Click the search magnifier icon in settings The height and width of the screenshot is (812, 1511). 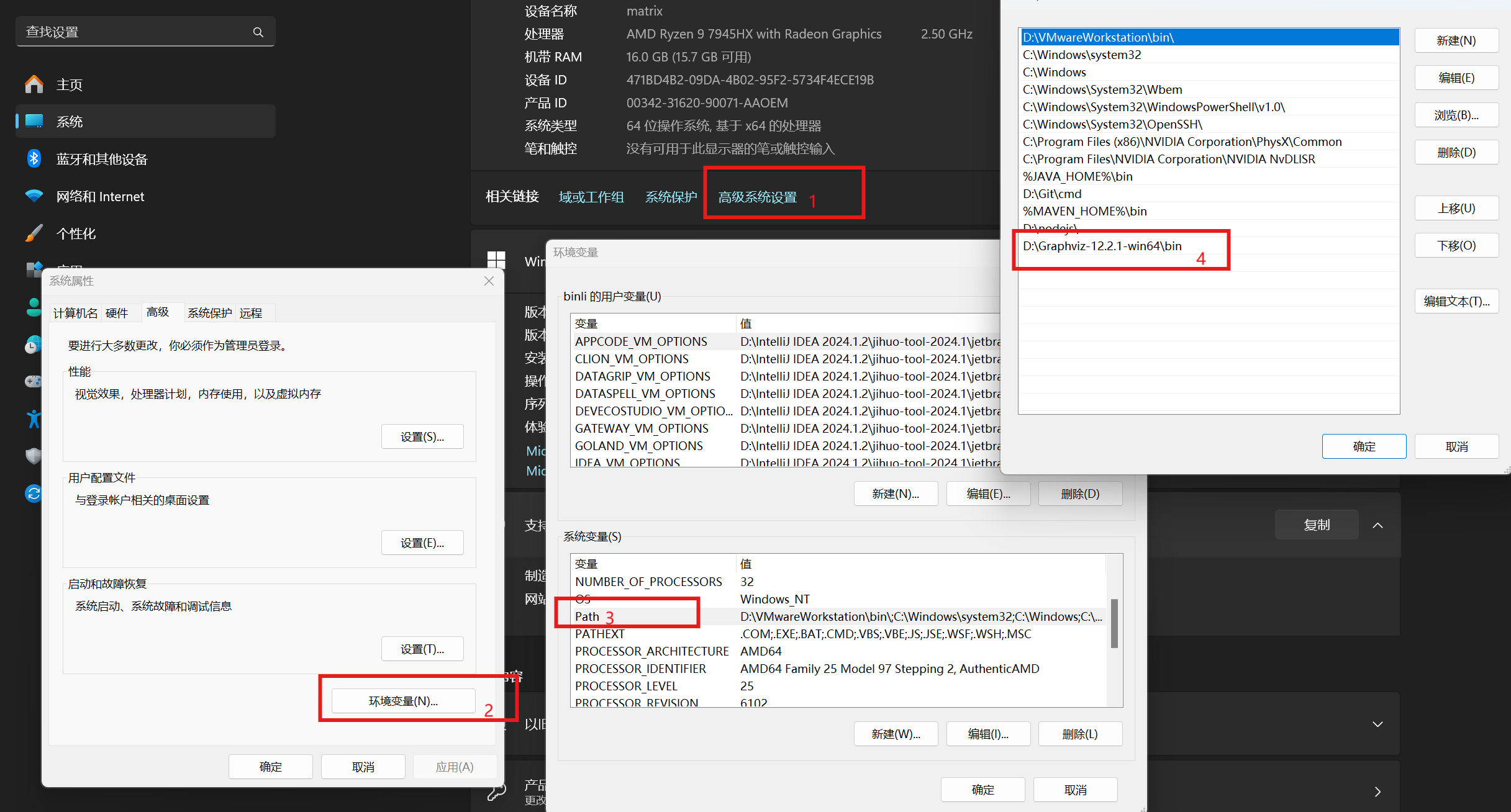(x=258, y=32)
